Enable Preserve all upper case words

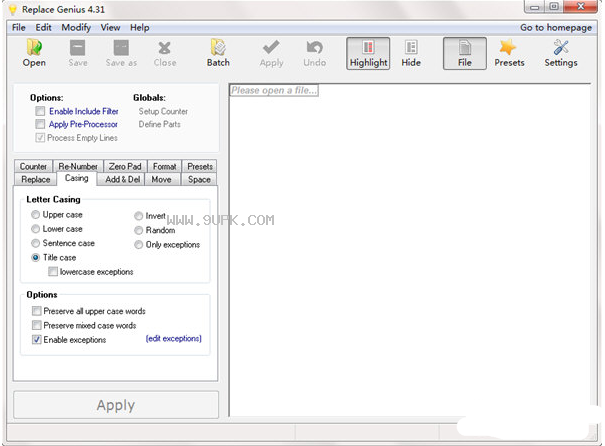(37, 311)
